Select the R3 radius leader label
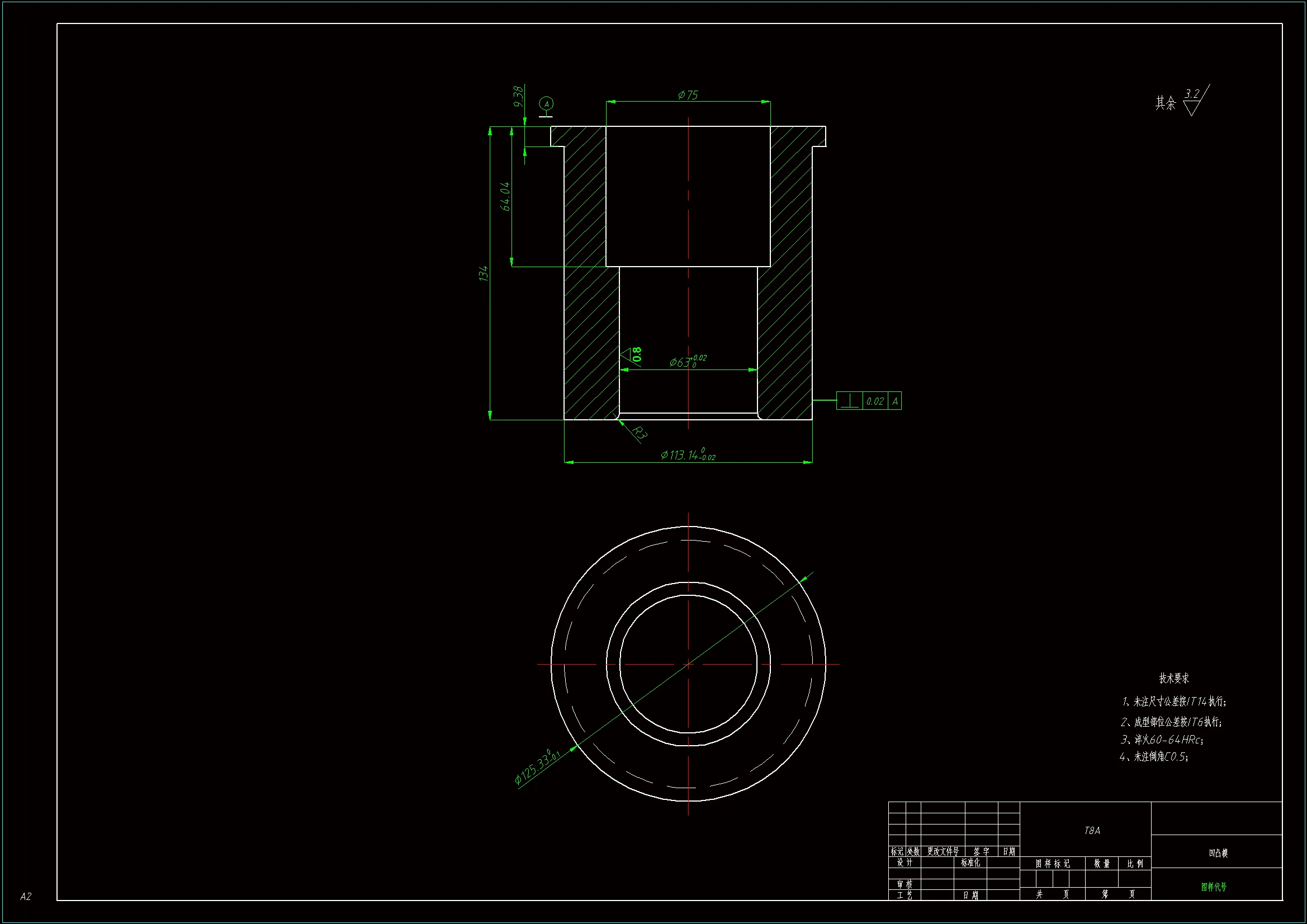The height and width of the screenshot is (924, 1307). (x=640, y=433)
